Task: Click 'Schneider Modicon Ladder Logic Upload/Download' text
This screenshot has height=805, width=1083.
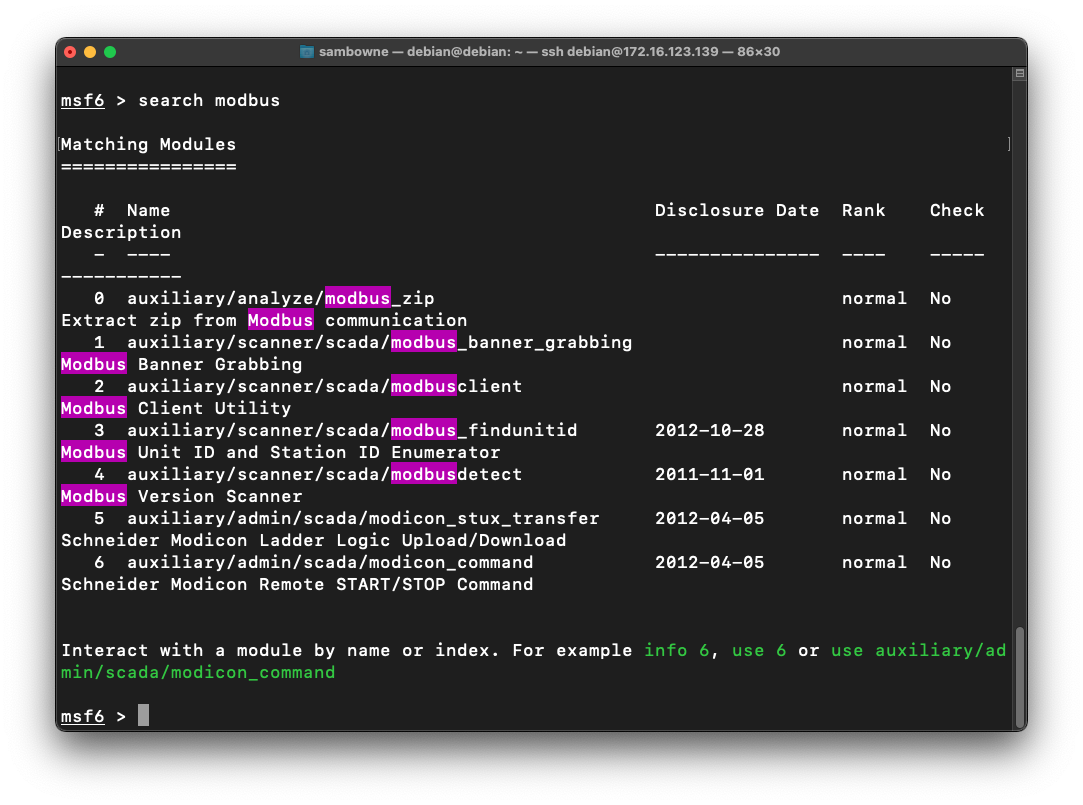Action: [314, 541]
